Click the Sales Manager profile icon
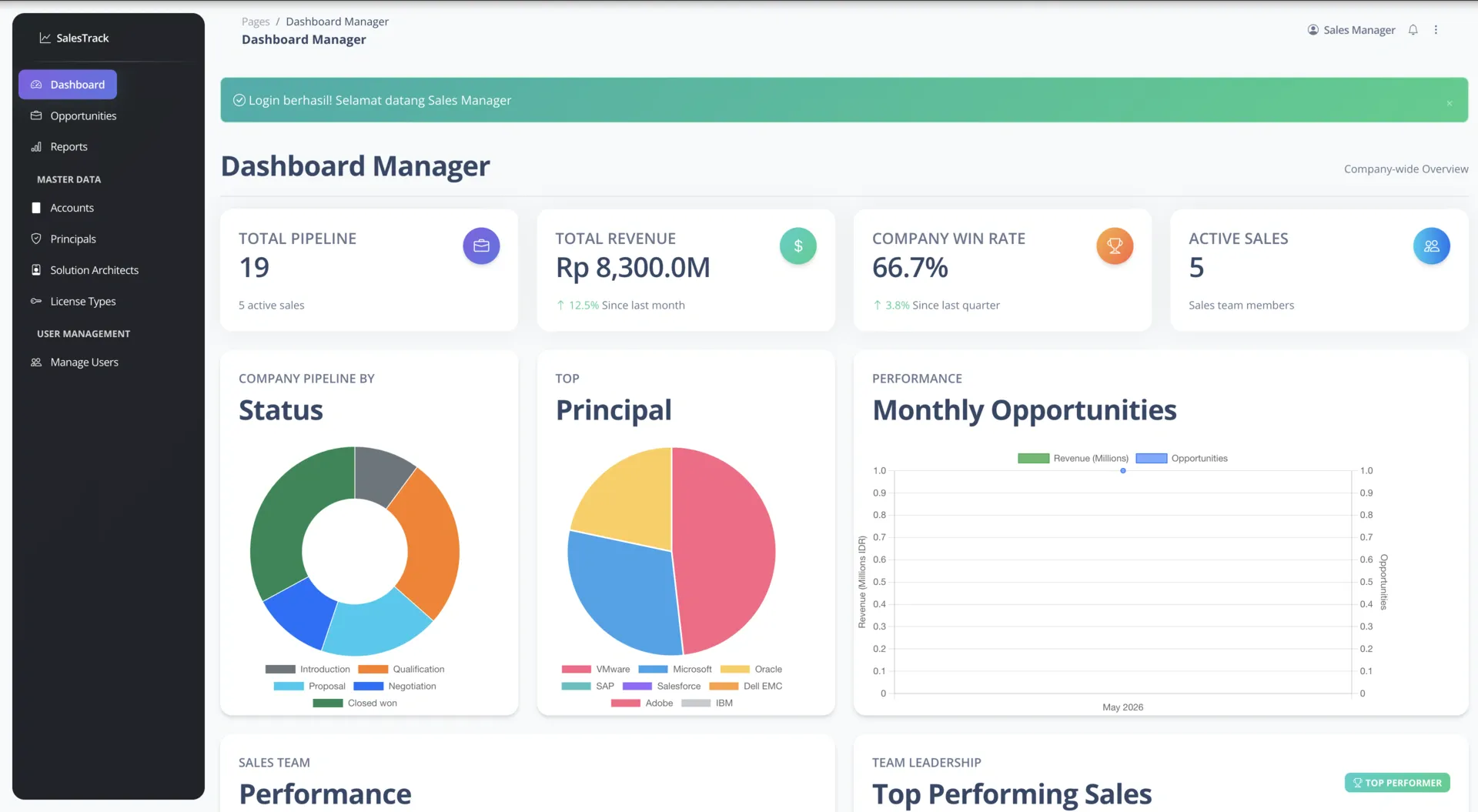The width and height of the screenshot is (1478, 812). point(1313,30)
